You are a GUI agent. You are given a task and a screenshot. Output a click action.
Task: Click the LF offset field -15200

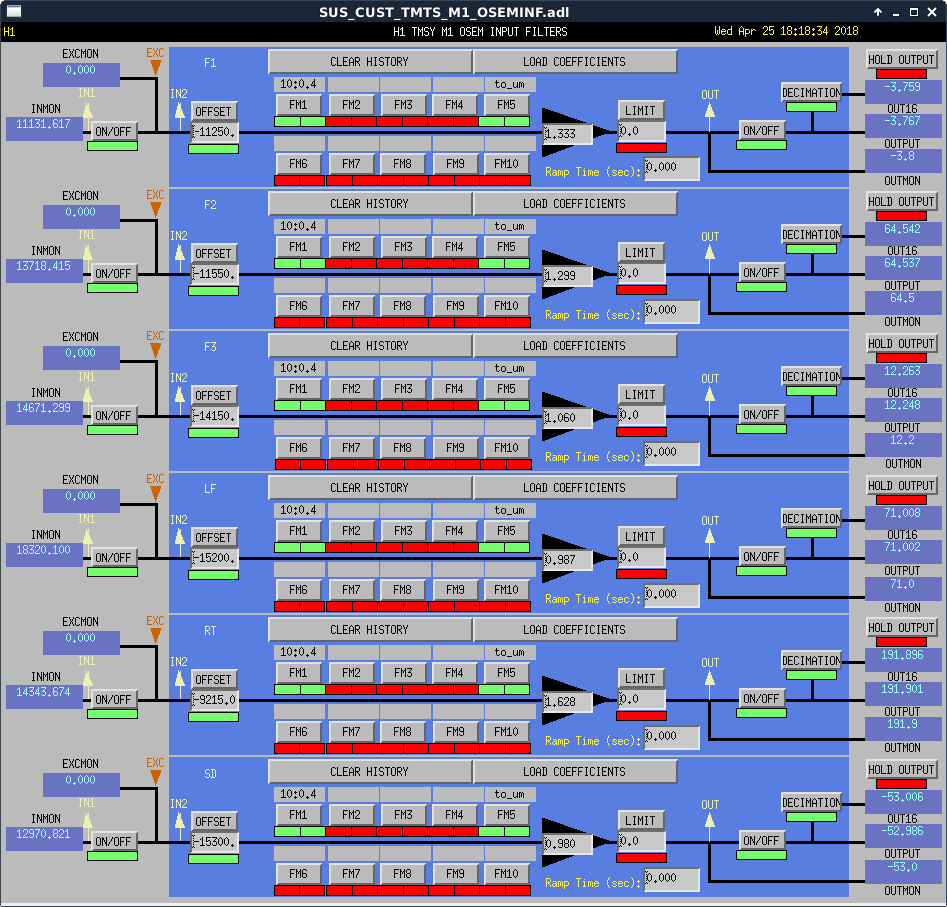(214, 558)
